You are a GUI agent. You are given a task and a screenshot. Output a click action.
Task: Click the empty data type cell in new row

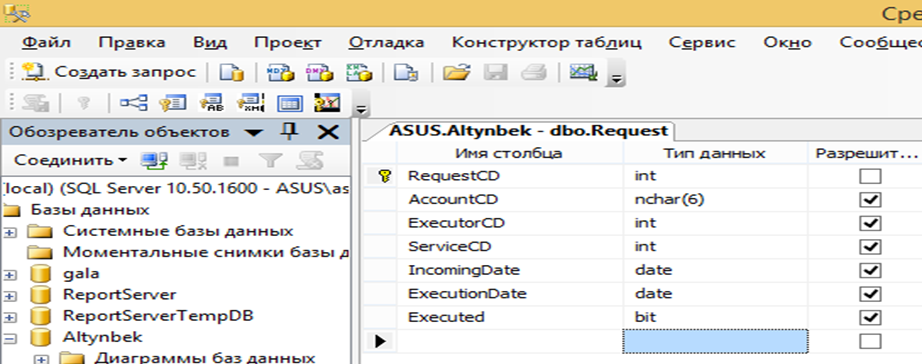715,341
